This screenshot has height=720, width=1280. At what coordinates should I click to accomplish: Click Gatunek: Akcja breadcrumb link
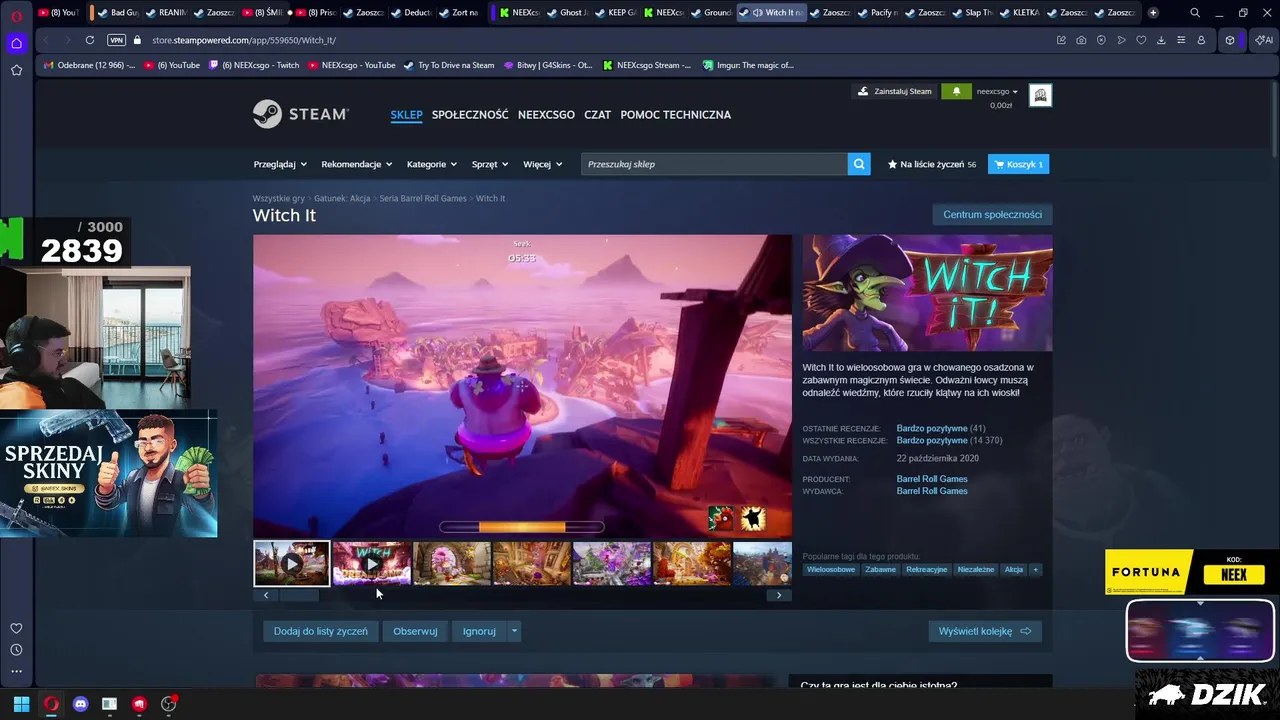[x=342, y=198]
